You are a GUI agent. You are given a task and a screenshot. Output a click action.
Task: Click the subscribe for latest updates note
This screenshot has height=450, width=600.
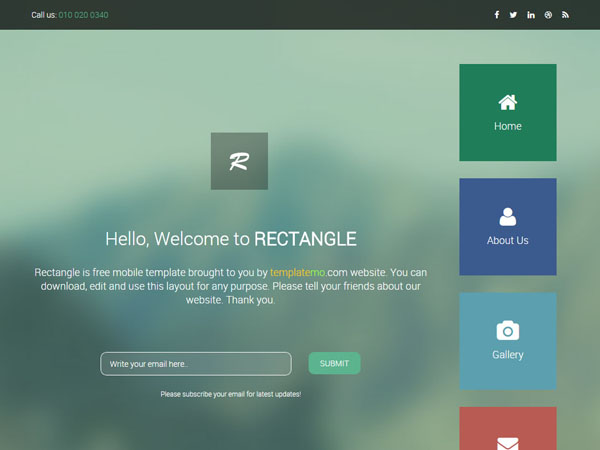(231, 394)
